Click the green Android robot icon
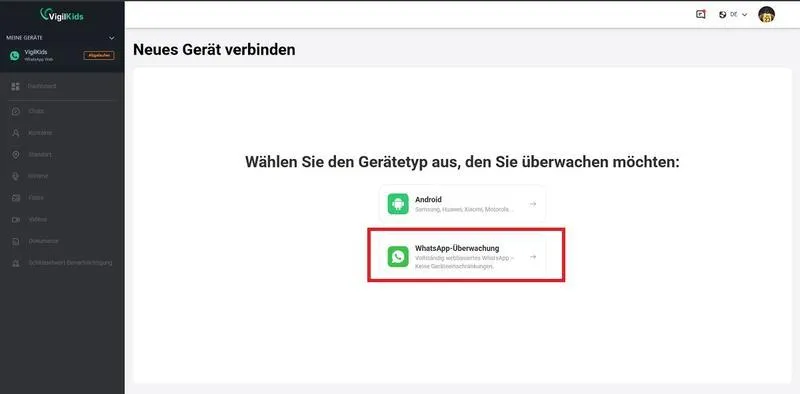 [398, 204]
